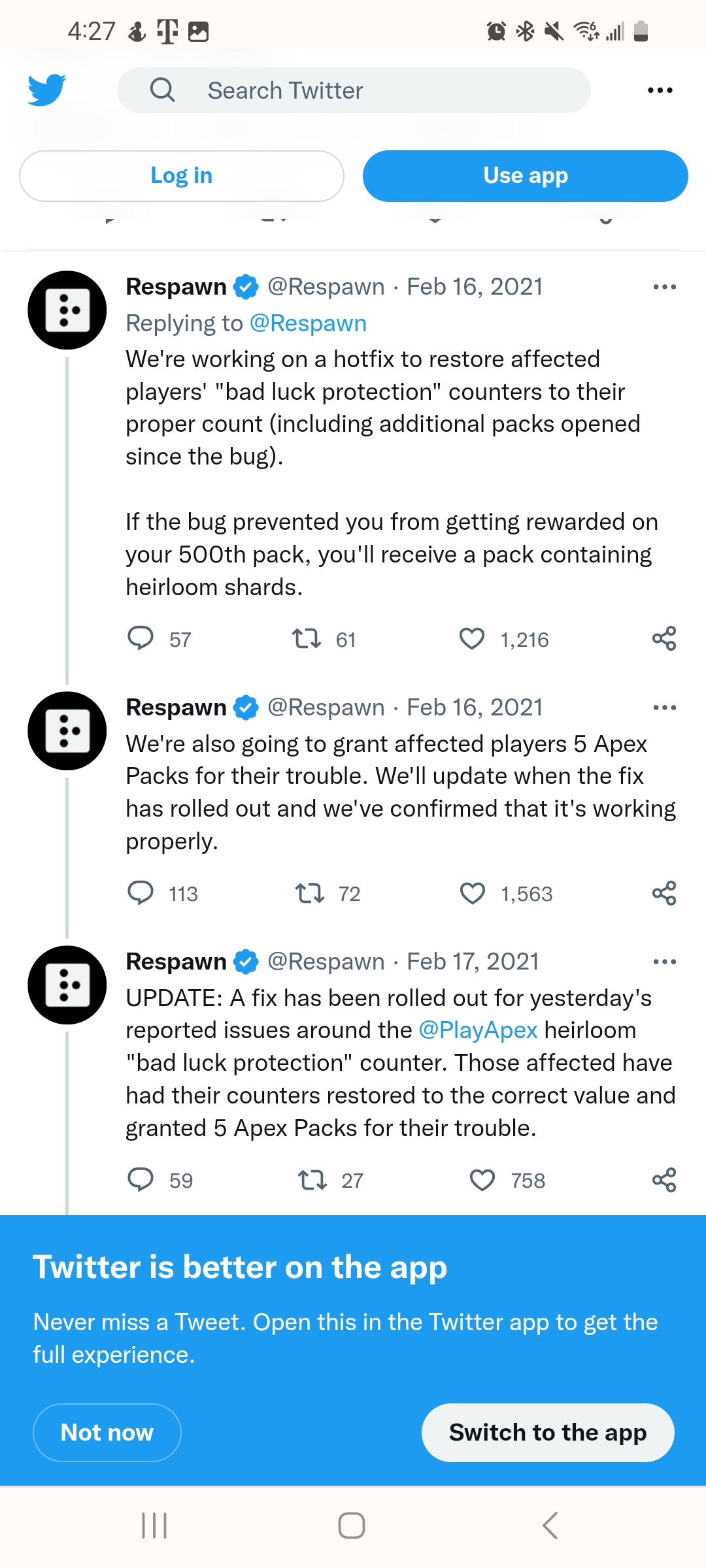Open the @PlayApex mention link
The width and height of the screenshot is (706, 1568).
[x=478, y=1030]
